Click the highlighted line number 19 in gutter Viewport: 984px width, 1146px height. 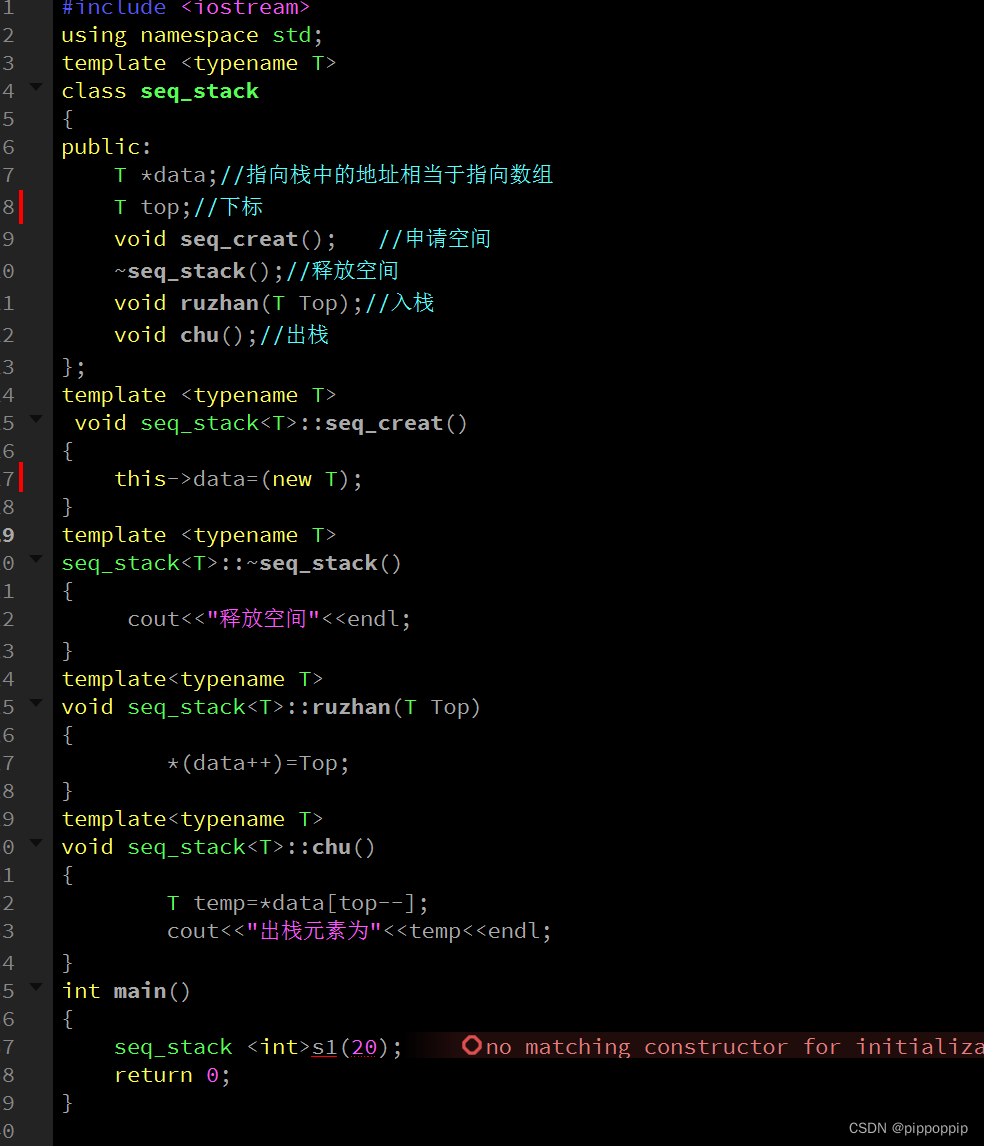click(8, 534)
